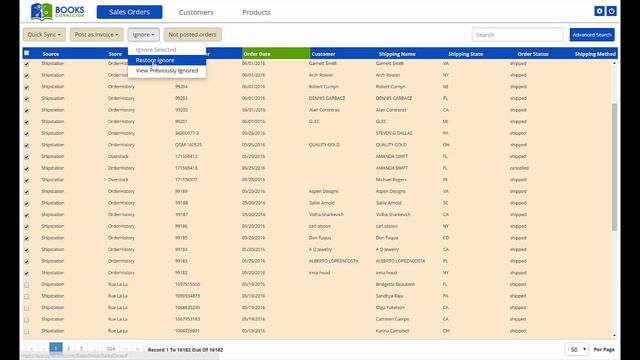Collapse the Ignore dropdown

point(144,35)
